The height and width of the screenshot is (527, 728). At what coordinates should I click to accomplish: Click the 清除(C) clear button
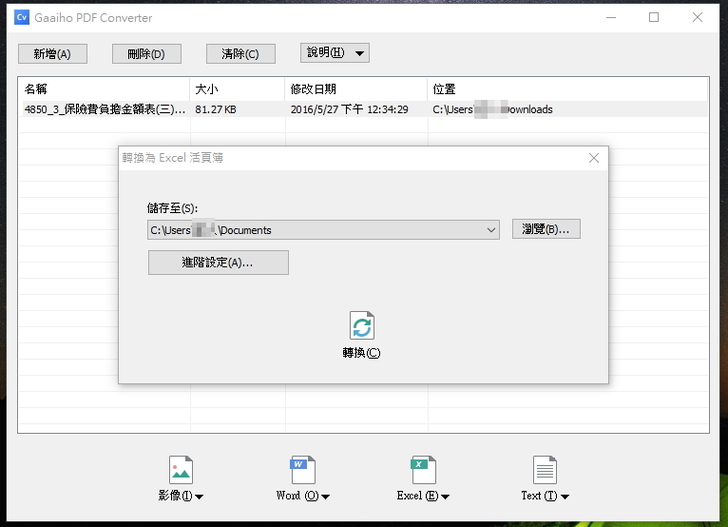[240, 54]
